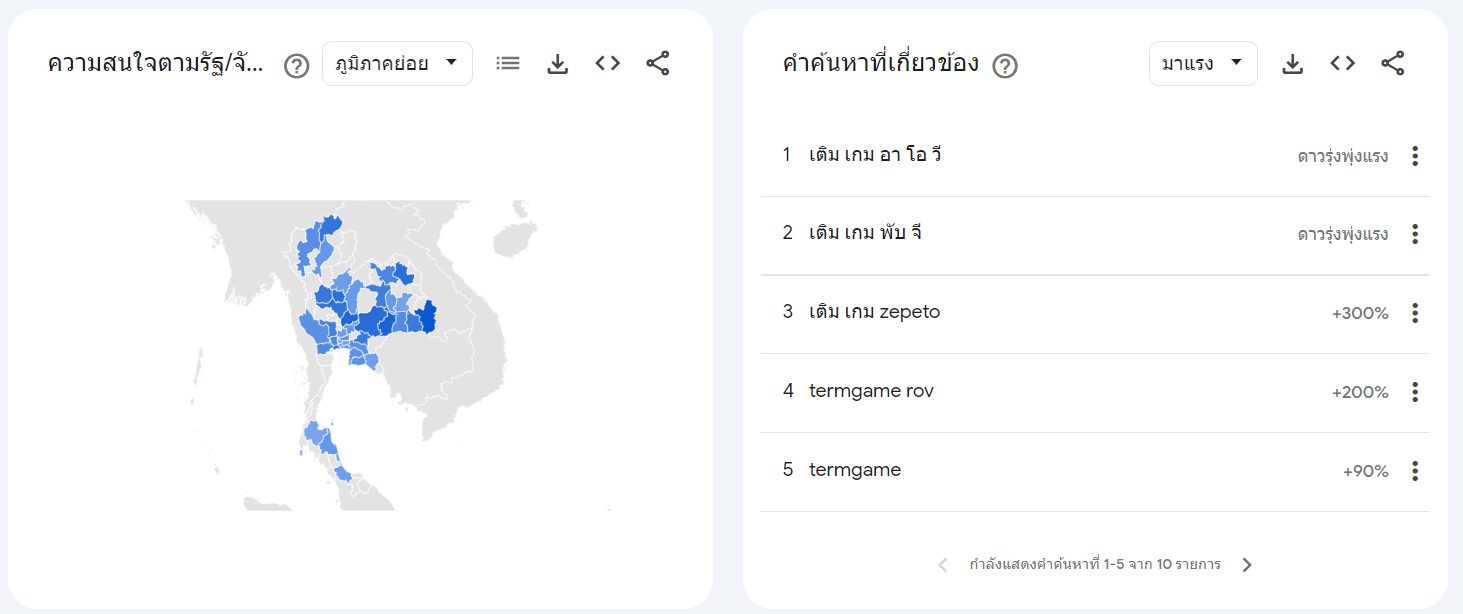Open help tooltip for regional interest panel

point(296,63)
